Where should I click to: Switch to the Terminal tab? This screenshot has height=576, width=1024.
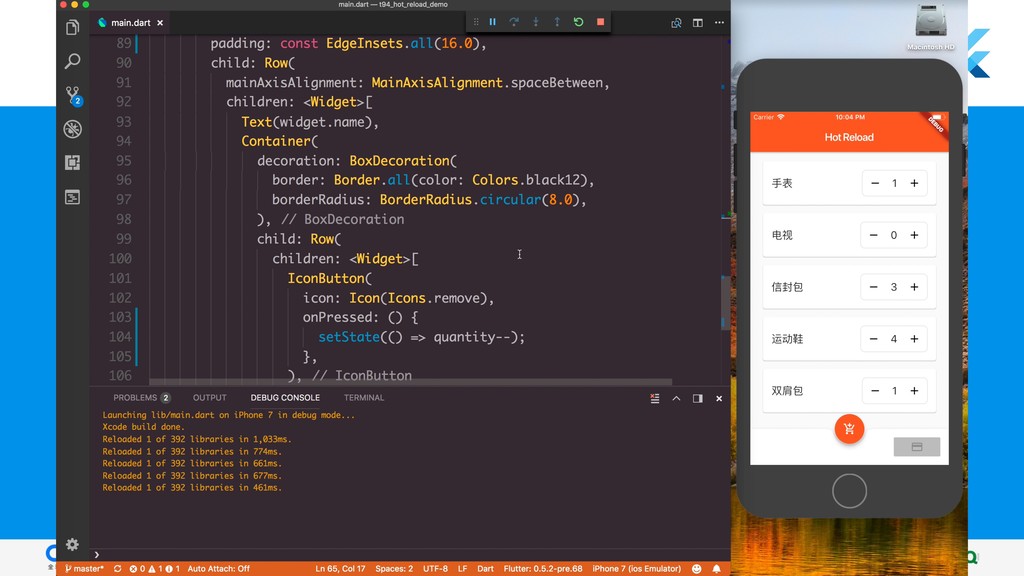click(x=364, y=398)
